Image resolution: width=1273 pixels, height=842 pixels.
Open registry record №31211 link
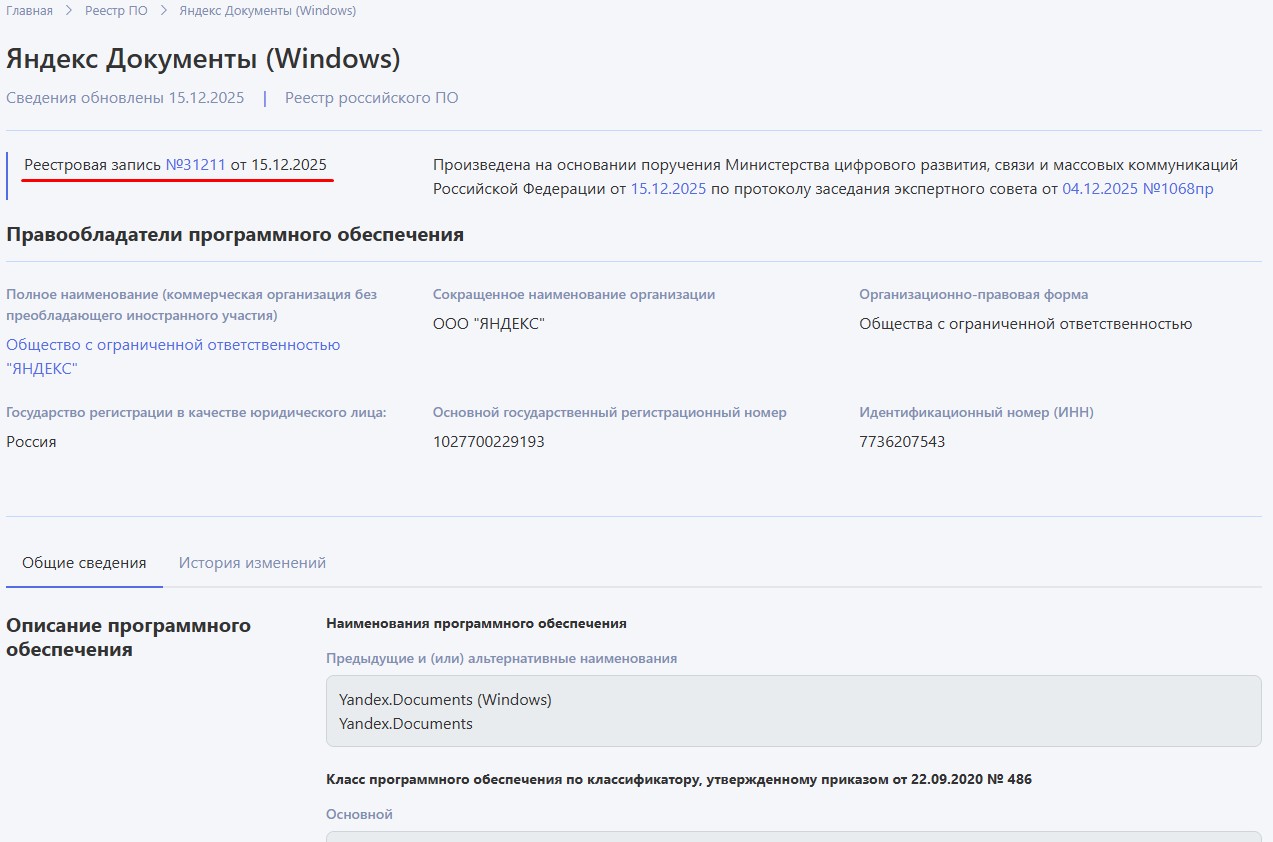click(x=196, y=164)
